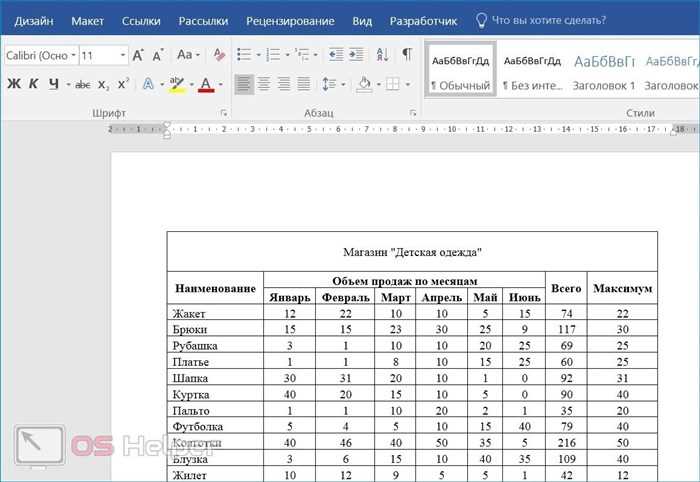The image size is (700, 482).
Task: Toggle strikethrough text formatting
Action: point(83,84)
